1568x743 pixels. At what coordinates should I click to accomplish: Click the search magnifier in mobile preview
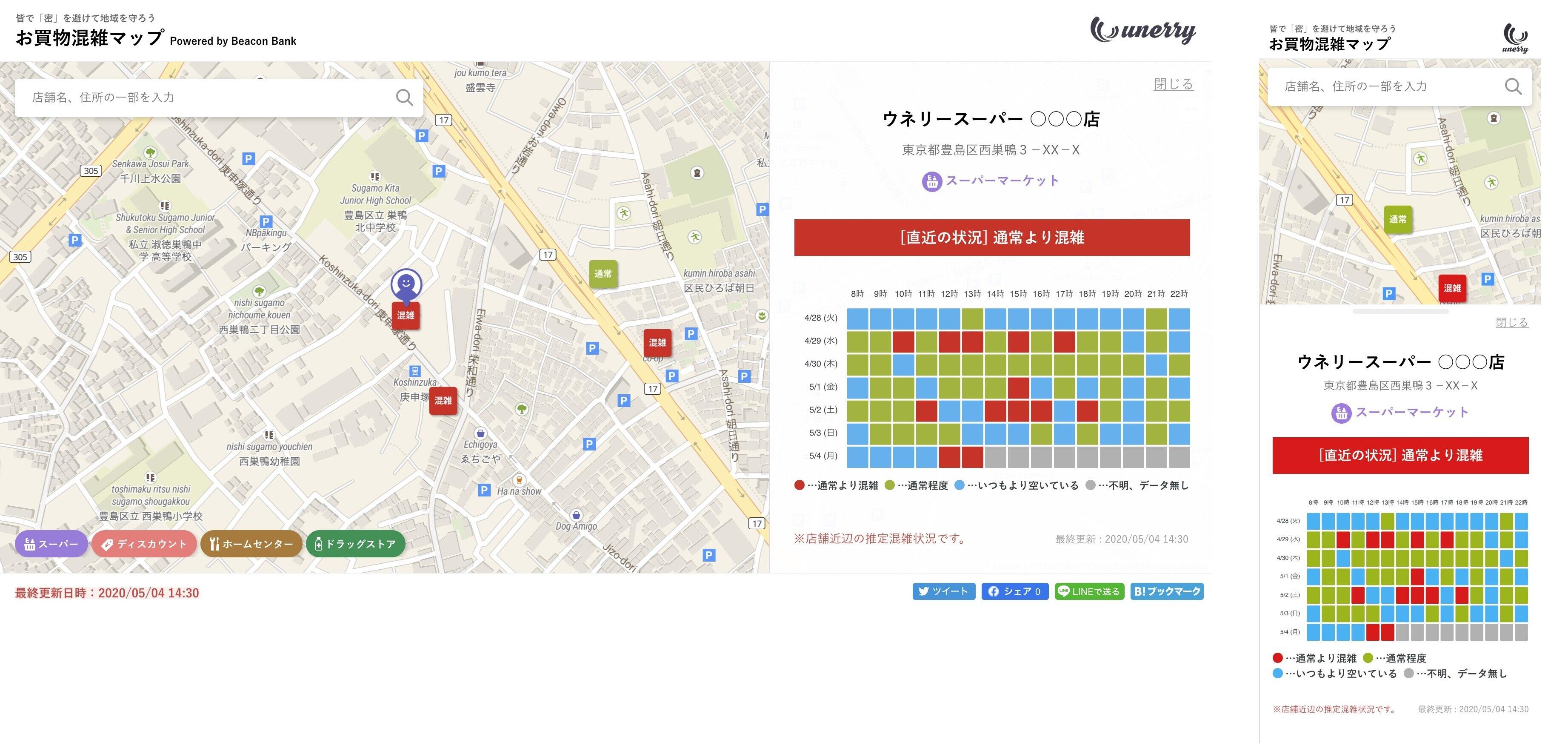point(1513,86)
